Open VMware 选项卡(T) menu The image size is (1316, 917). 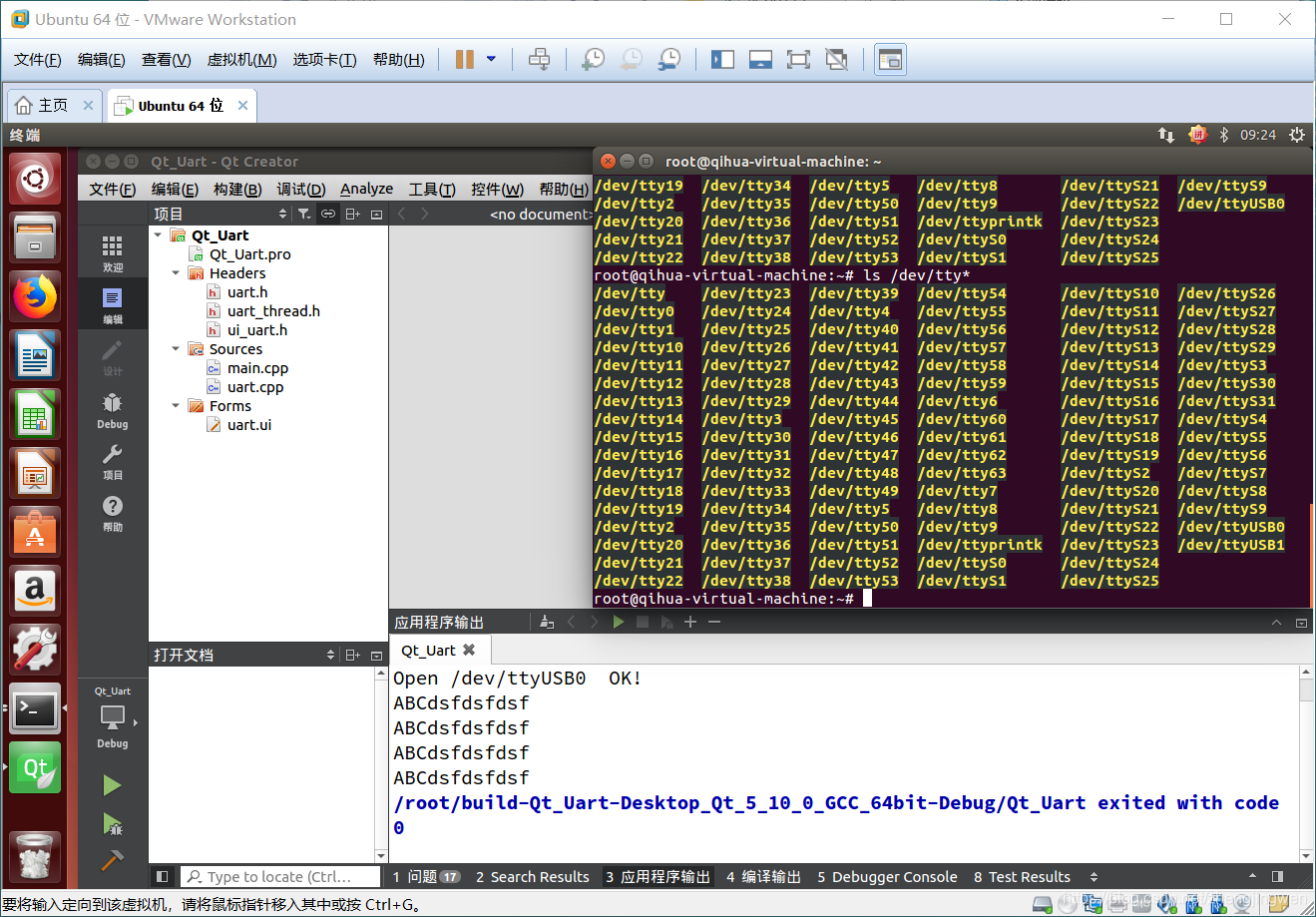[324, 60]
